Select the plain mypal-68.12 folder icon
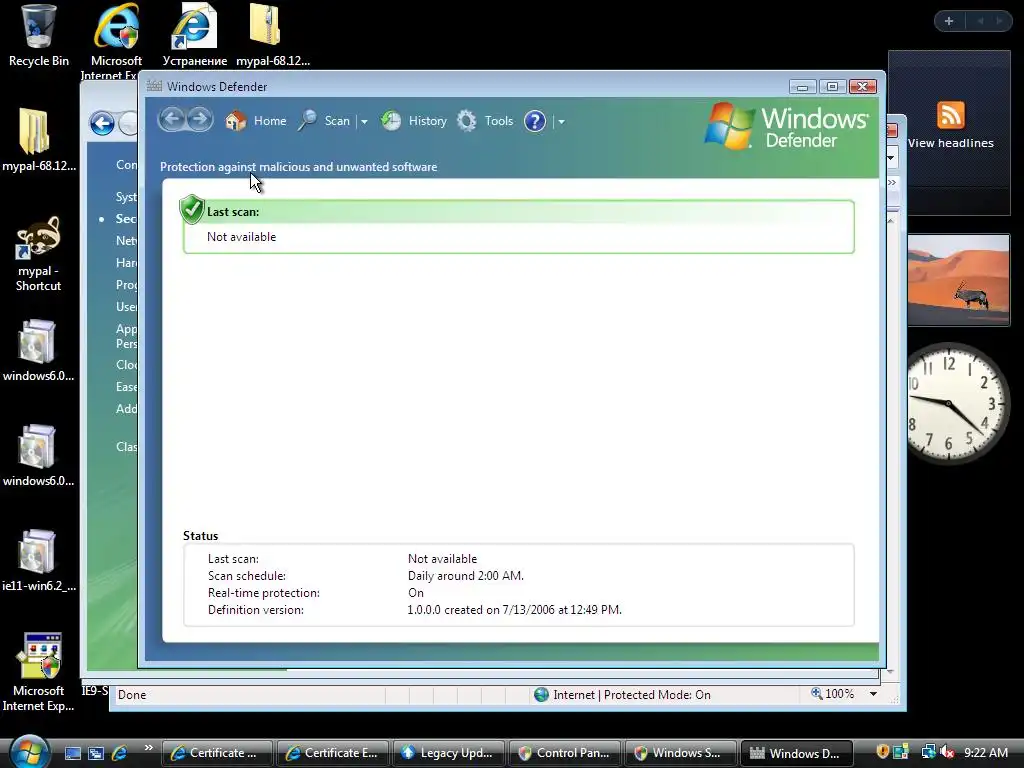This screenshot has width=1024, height=768. 39,140
